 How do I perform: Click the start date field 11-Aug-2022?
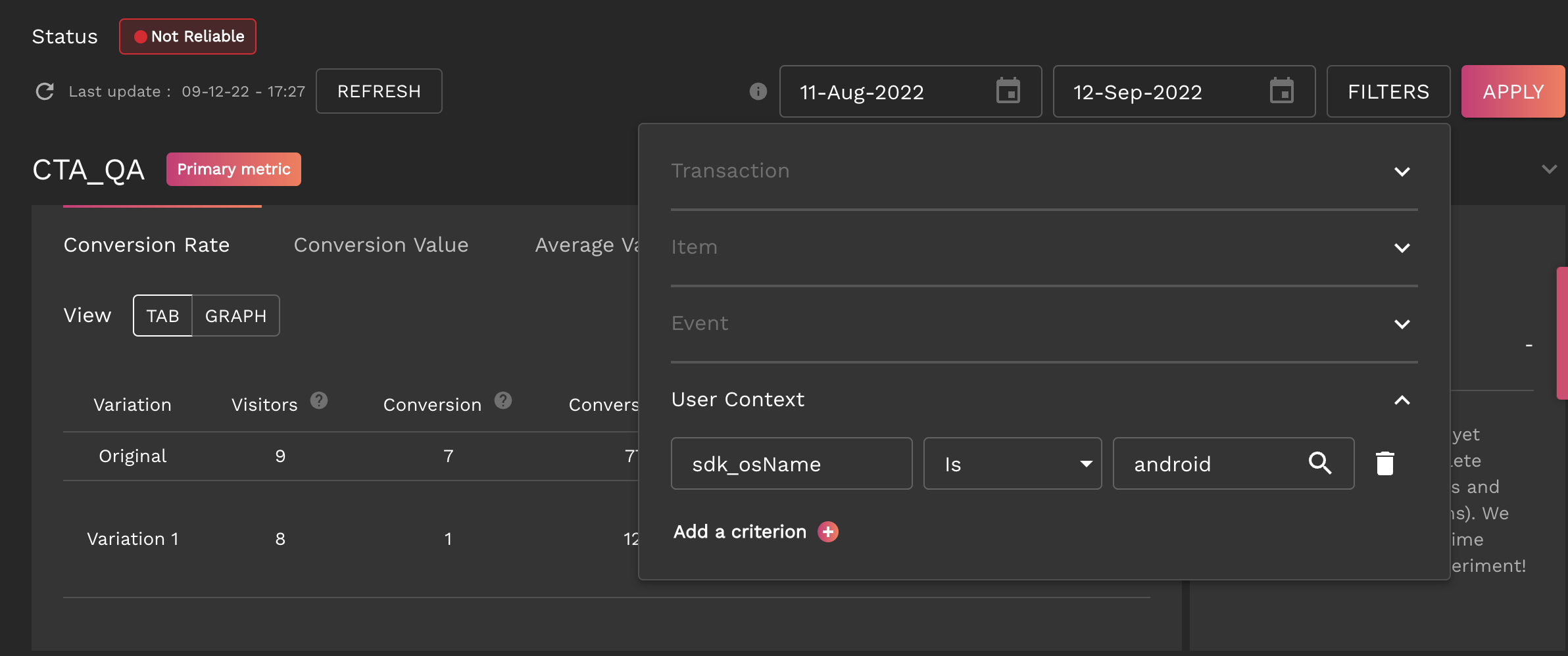click(911, 91)
